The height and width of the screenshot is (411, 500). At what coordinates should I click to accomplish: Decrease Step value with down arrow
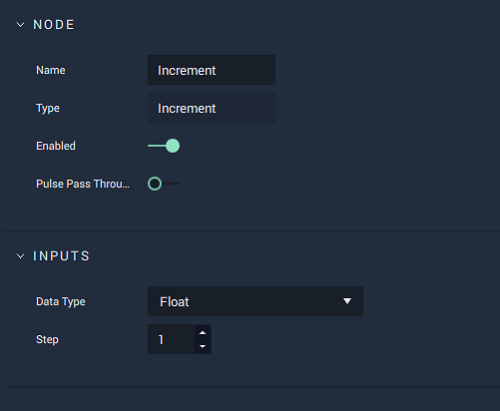(x=202, y=346)
